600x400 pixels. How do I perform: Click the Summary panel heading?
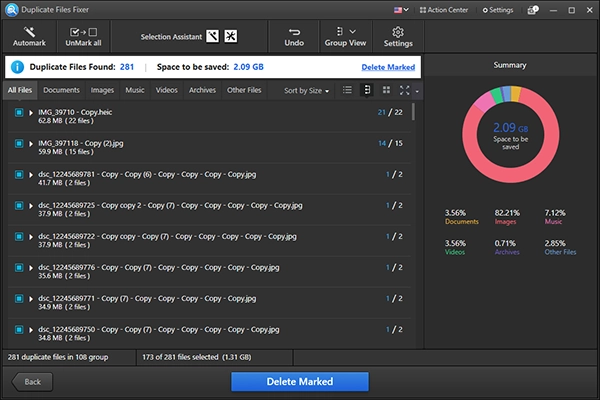[510, 65]
